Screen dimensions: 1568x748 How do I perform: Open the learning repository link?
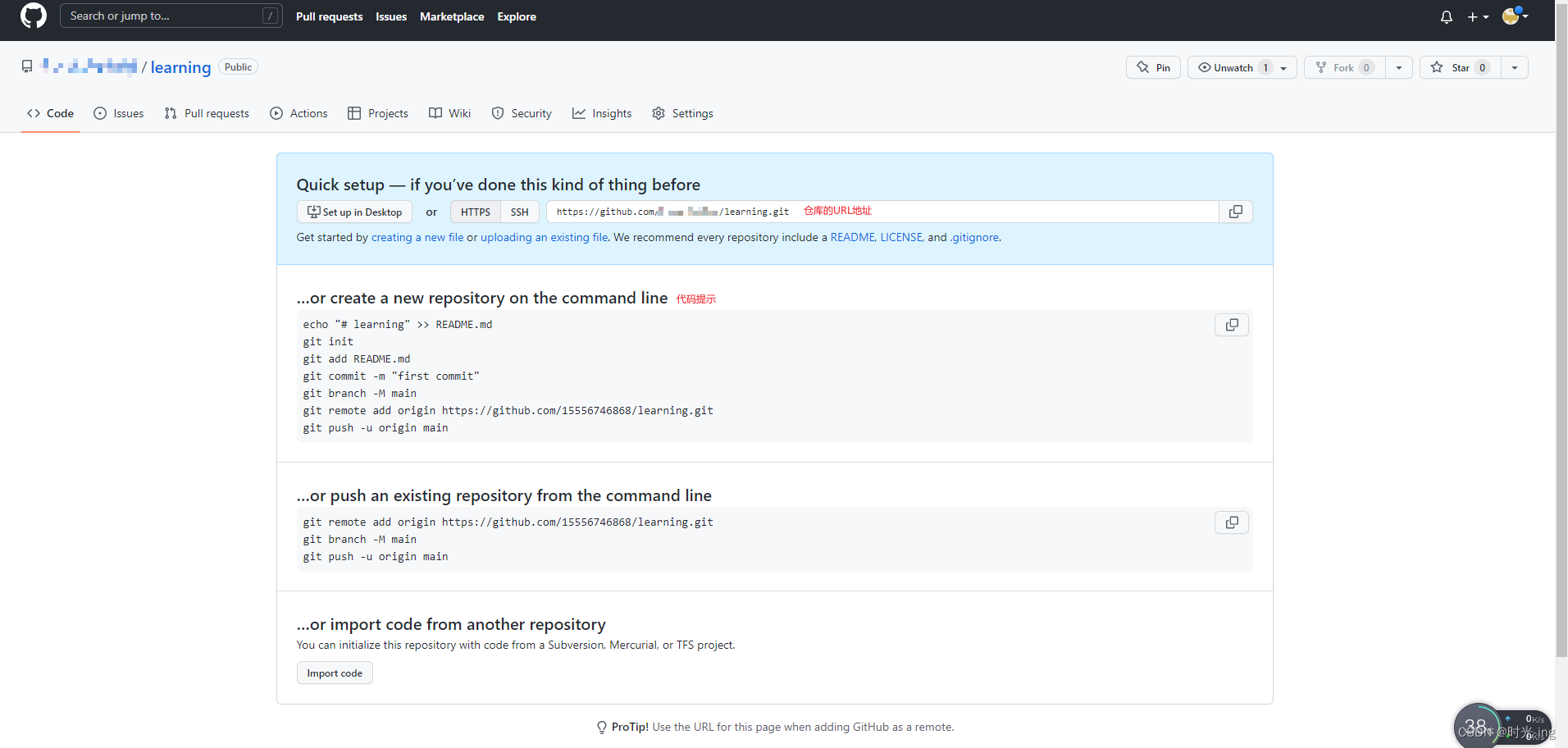point(180,67)
